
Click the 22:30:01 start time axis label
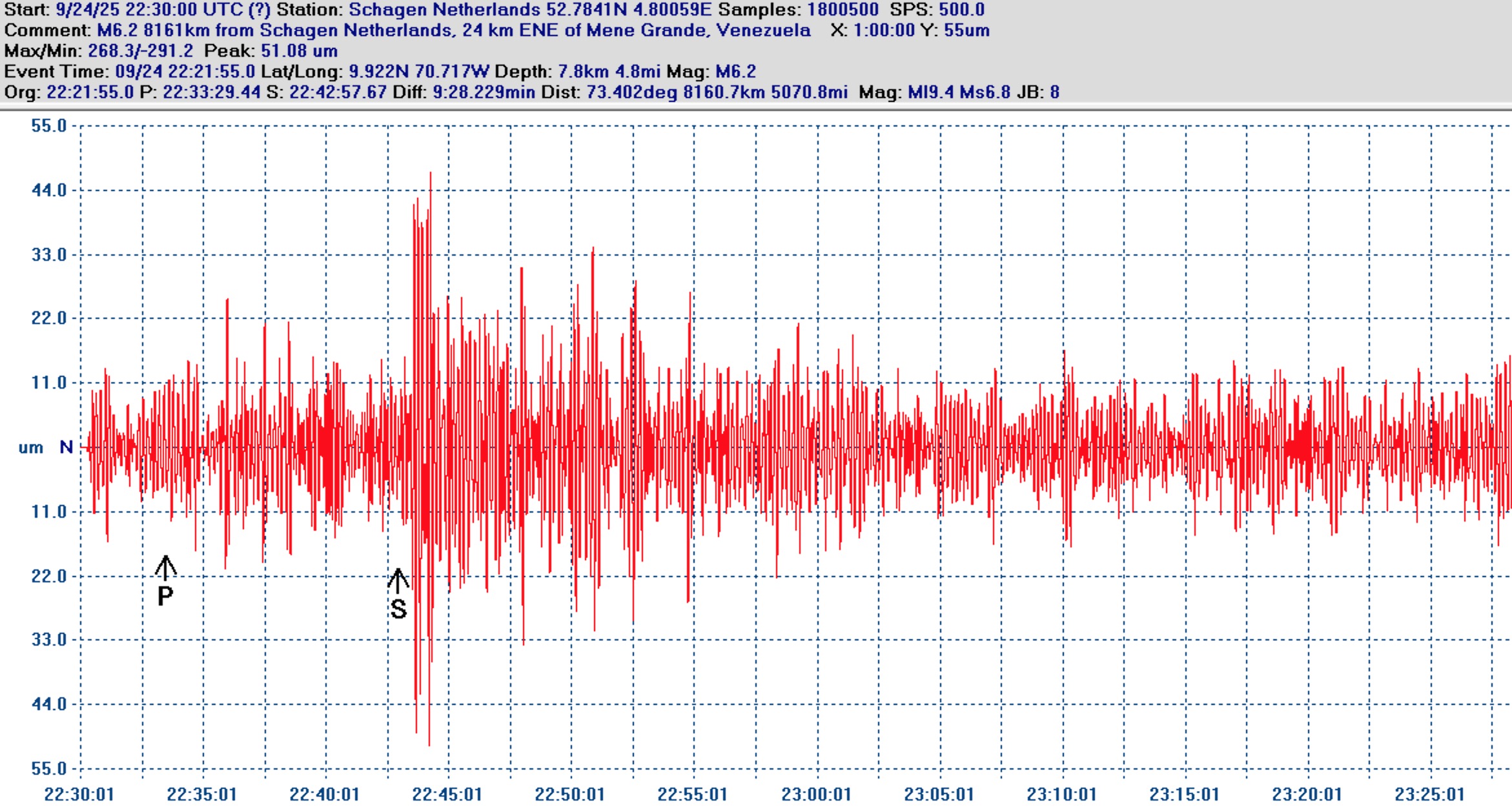coord(79,794)
